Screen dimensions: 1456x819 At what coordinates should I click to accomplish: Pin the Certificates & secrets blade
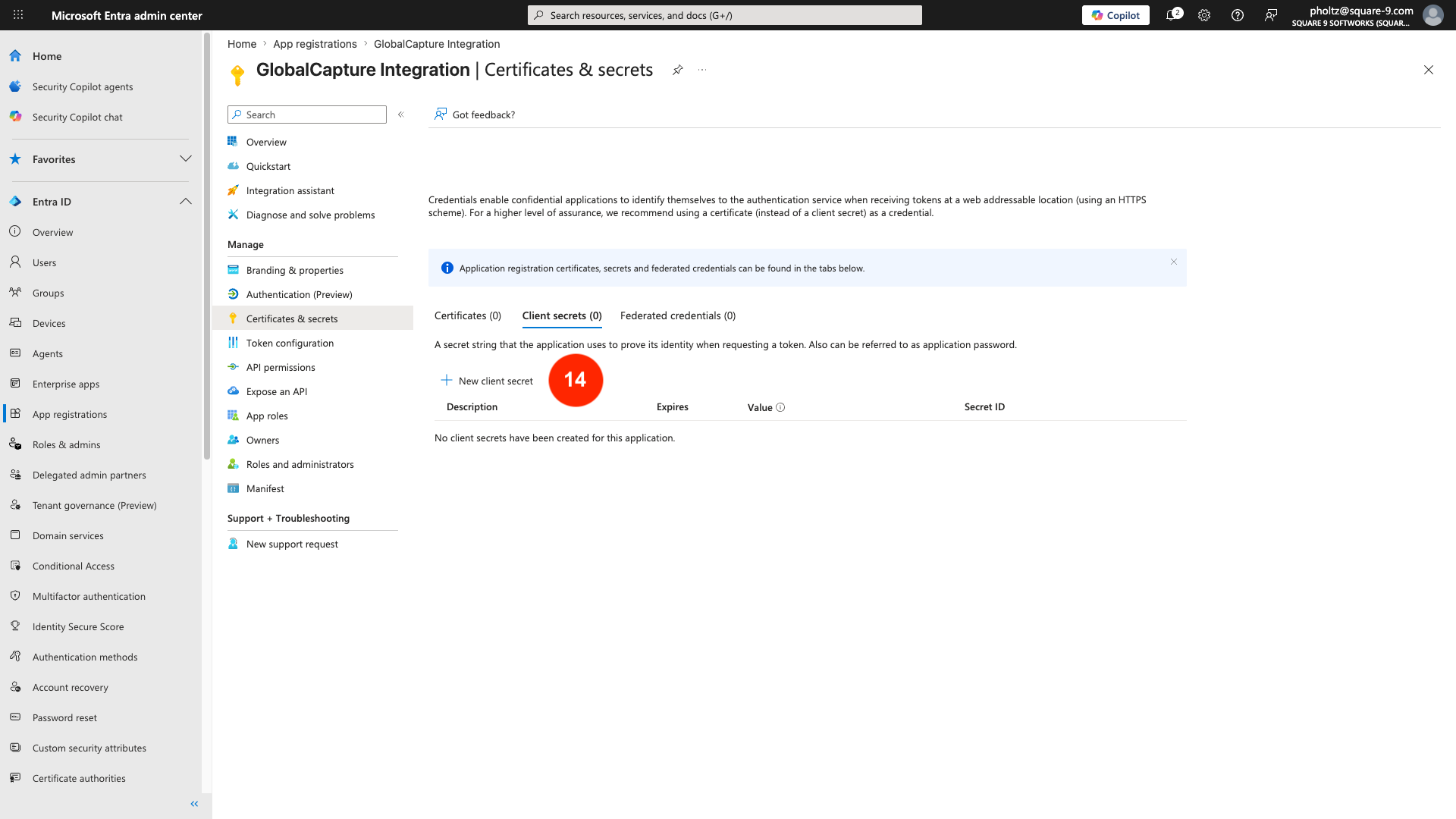678,70
